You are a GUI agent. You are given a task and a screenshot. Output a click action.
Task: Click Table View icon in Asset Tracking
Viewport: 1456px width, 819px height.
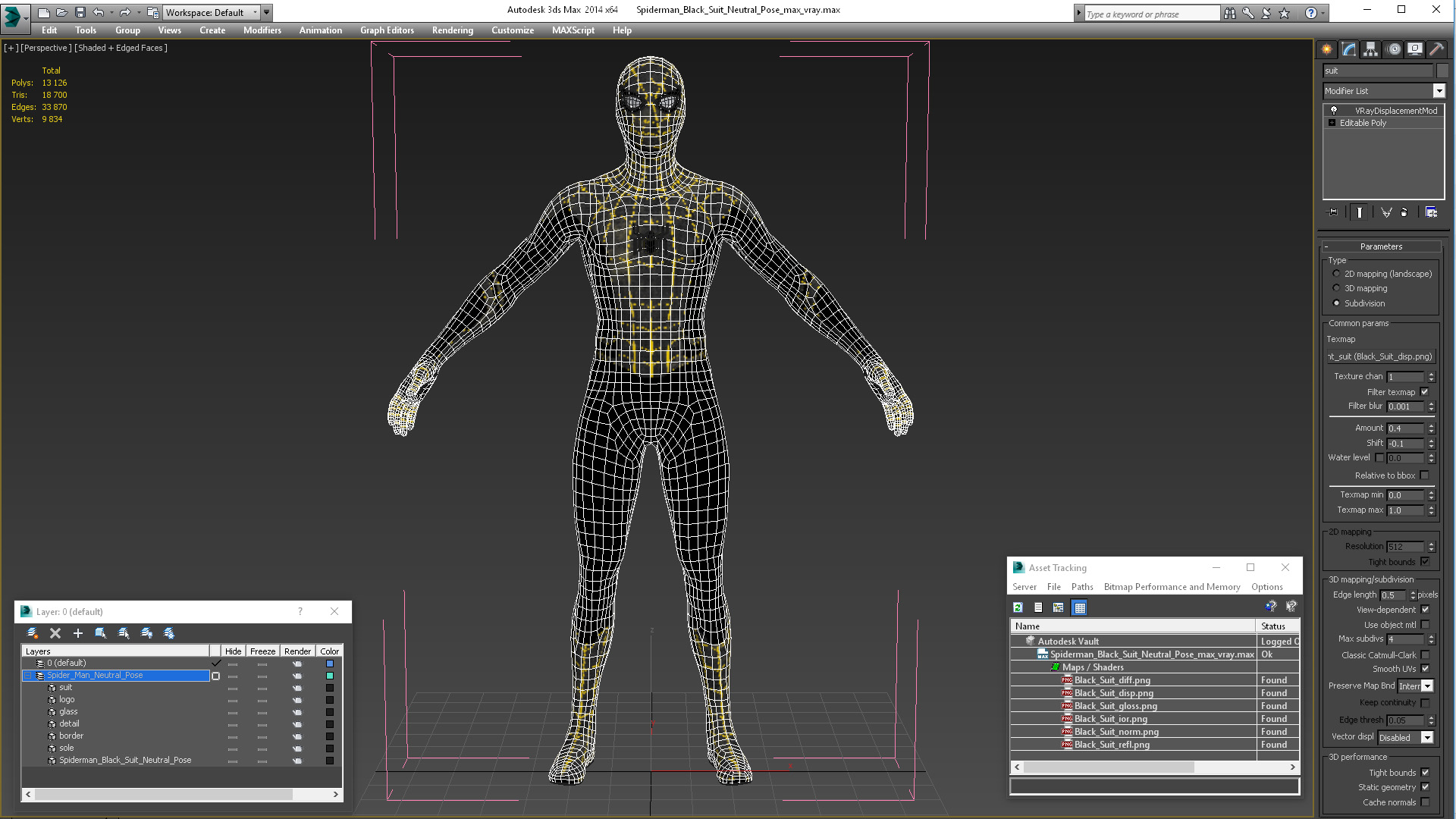1080,607
